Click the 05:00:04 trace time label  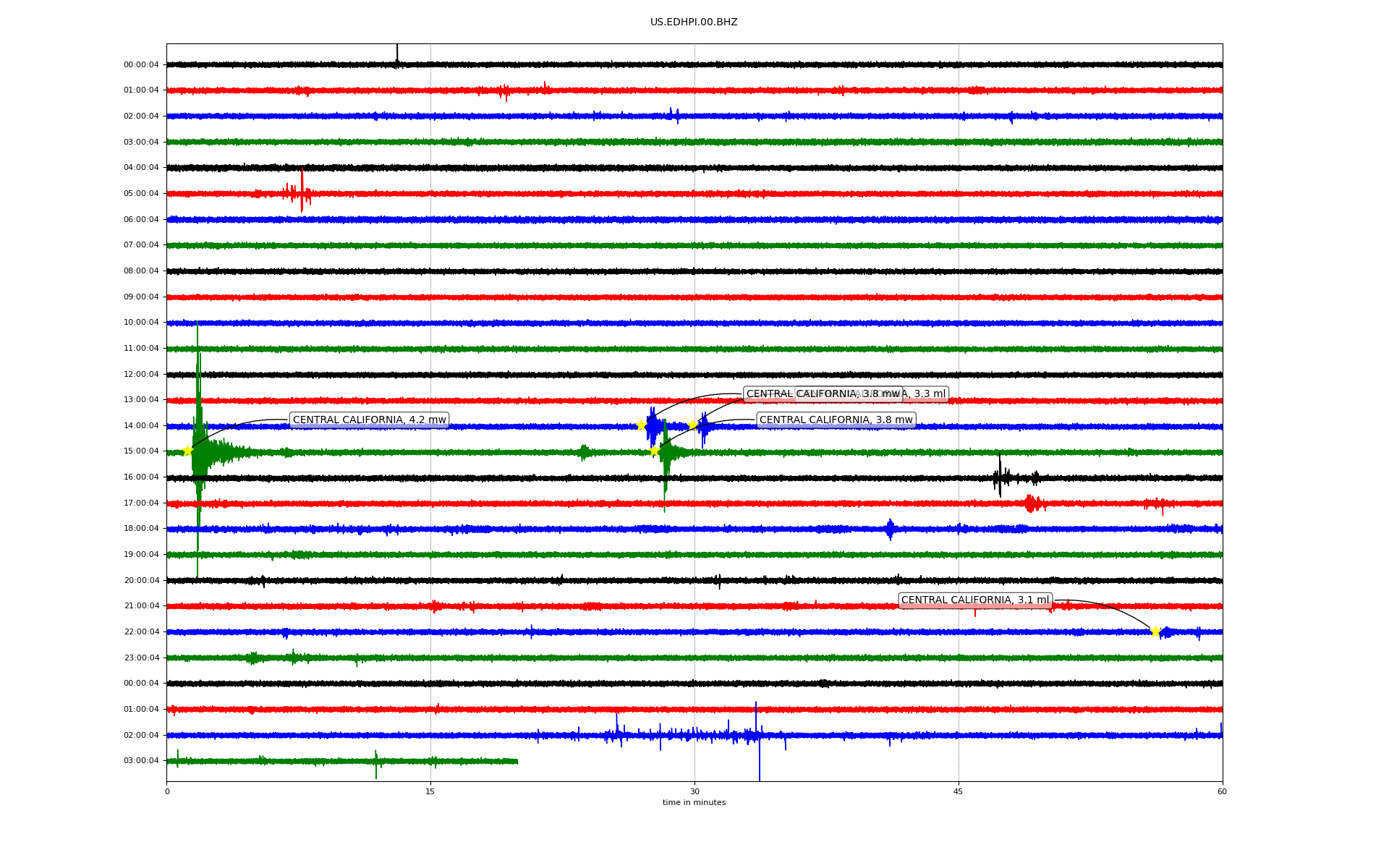coord(141,194)
